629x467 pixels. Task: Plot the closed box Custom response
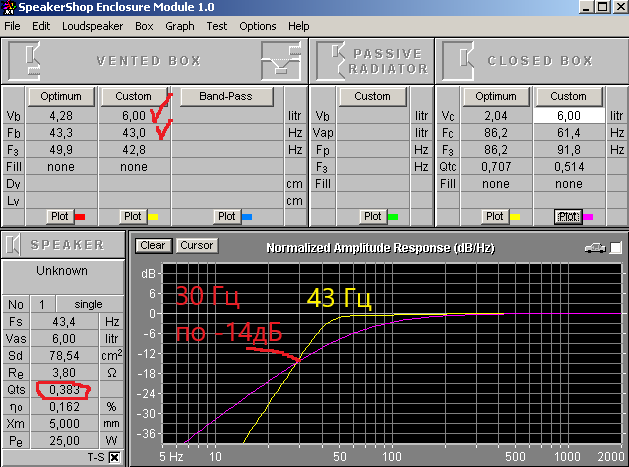click(x=568, y=217)
